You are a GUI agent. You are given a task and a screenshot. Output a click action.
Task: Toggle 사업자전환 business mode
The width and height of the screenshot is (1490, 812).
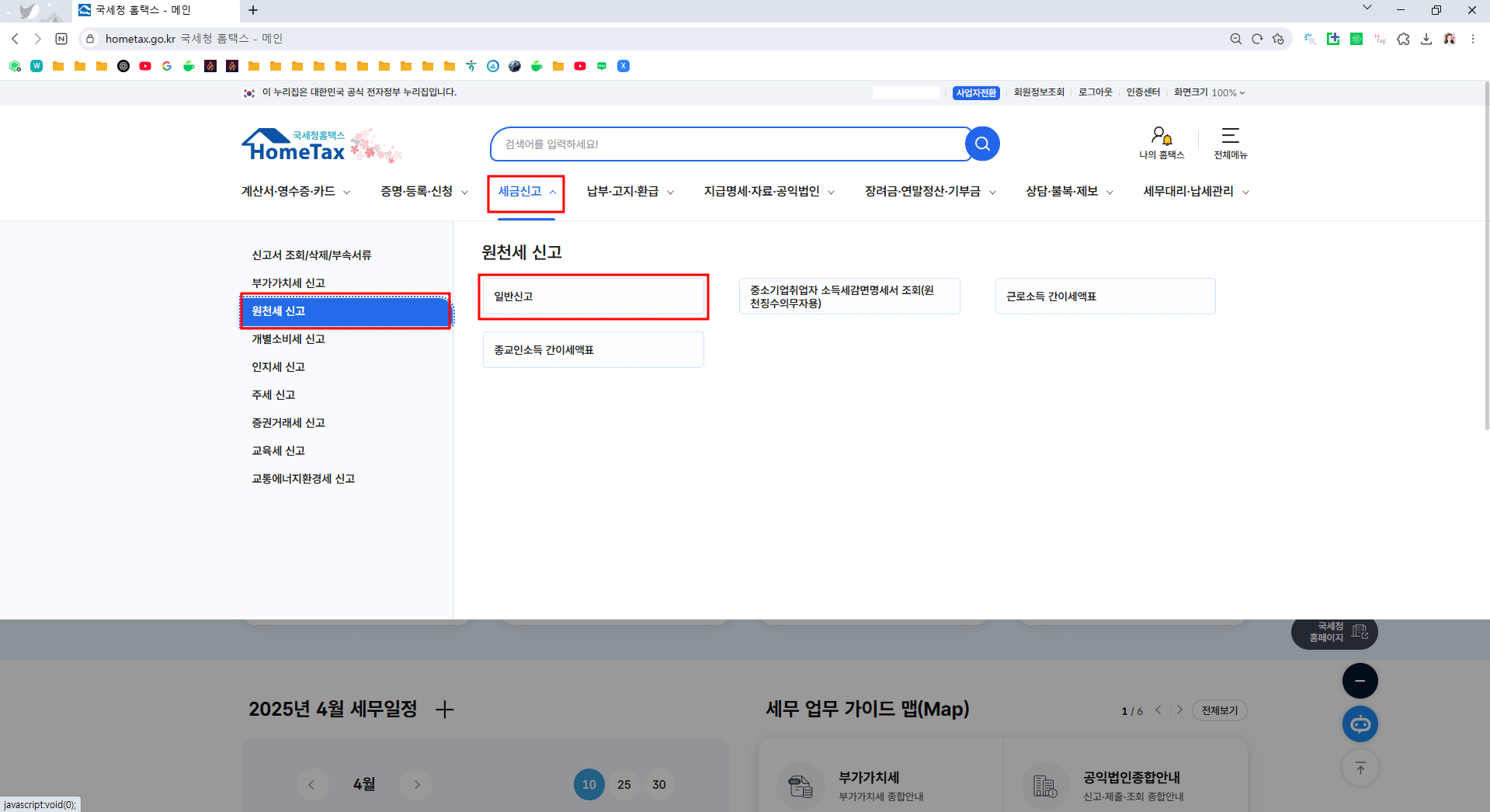[976, 92]
